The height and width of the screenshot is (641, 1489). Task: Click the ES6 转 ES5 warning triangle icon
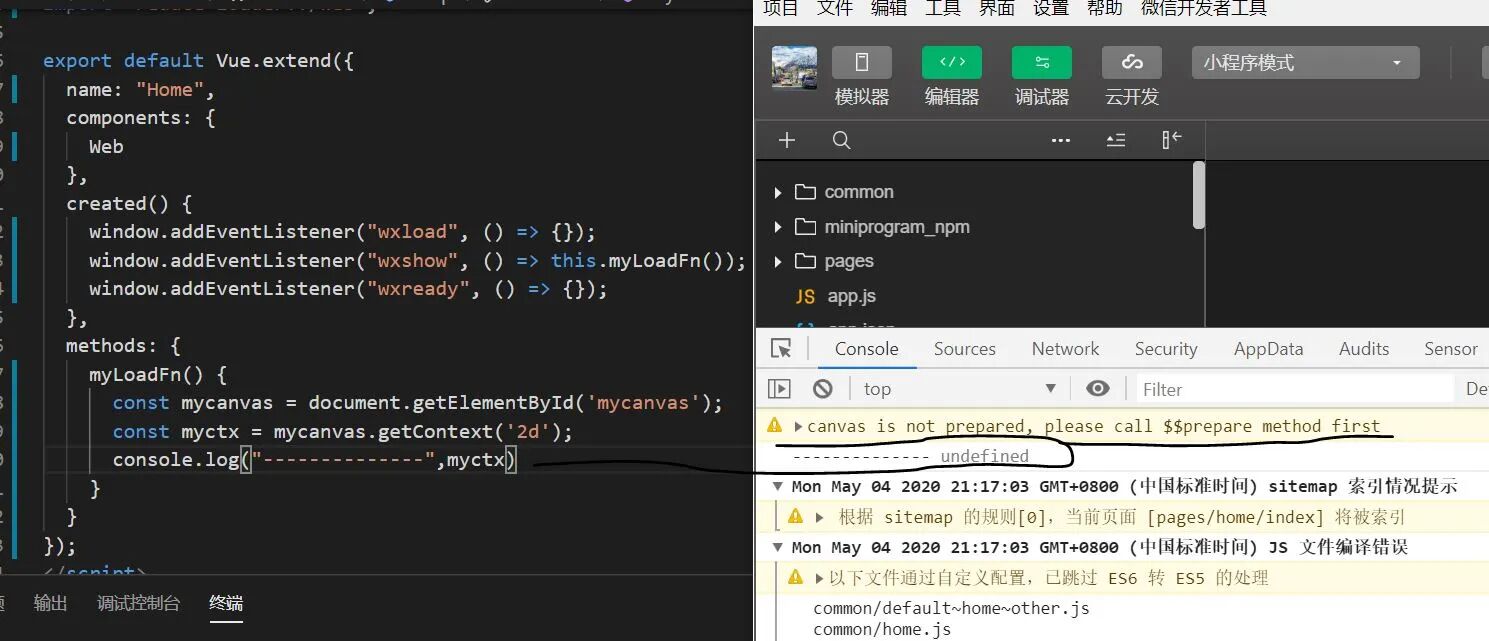796,577
